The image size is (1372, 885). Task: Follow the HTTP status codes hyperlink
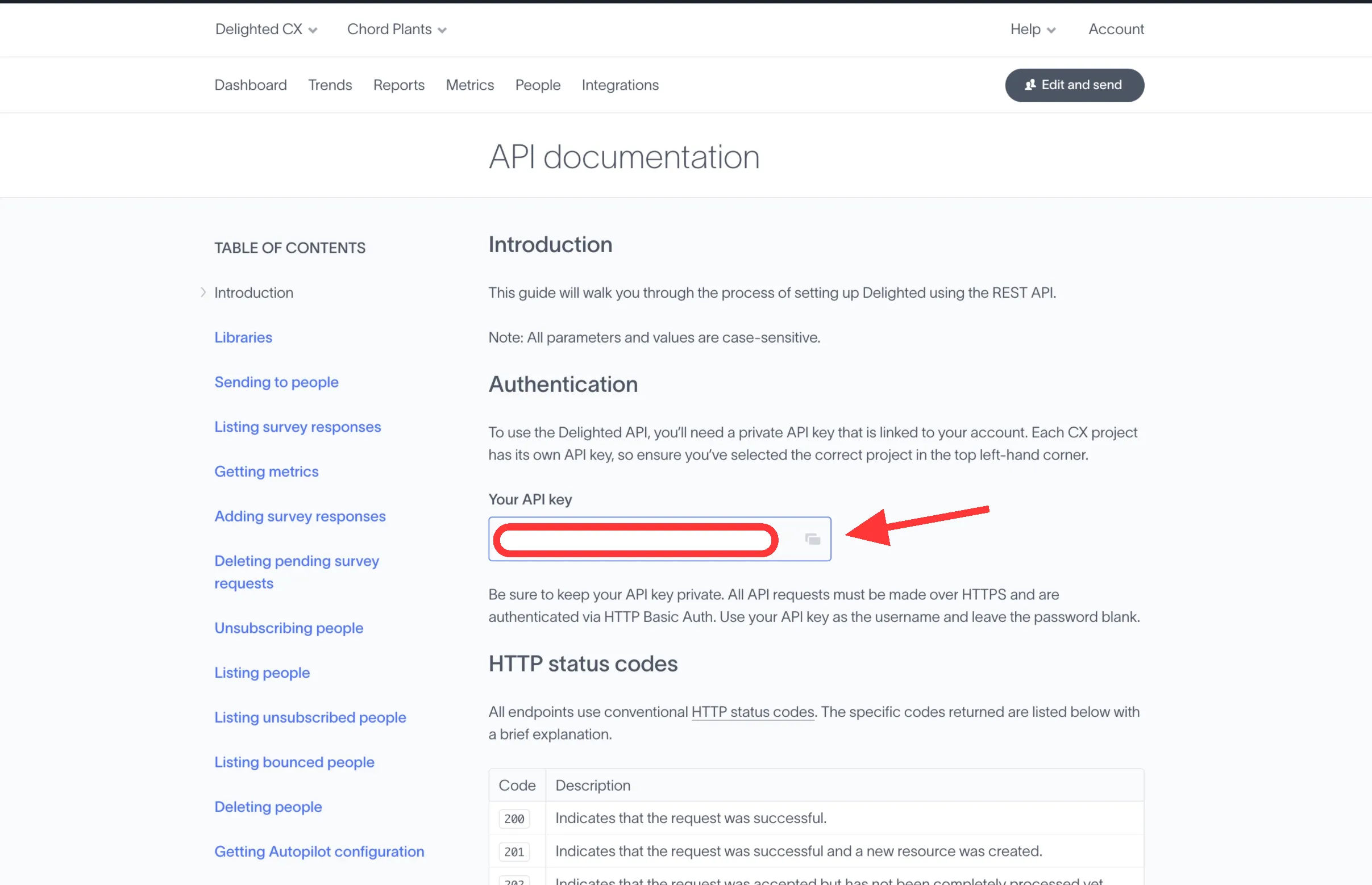(752, 712)
